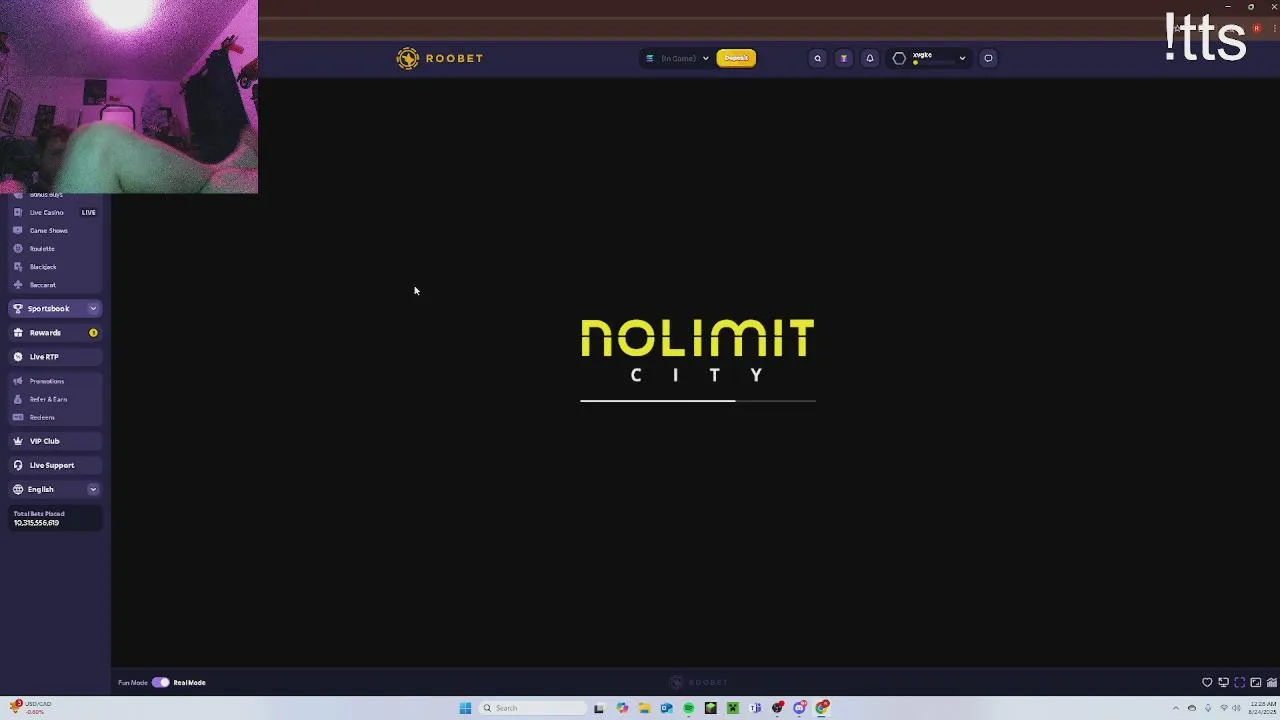1280x720 pixels.
Task: Open Minecraft Creeper icon on taskbar
Action: point(733,708)
